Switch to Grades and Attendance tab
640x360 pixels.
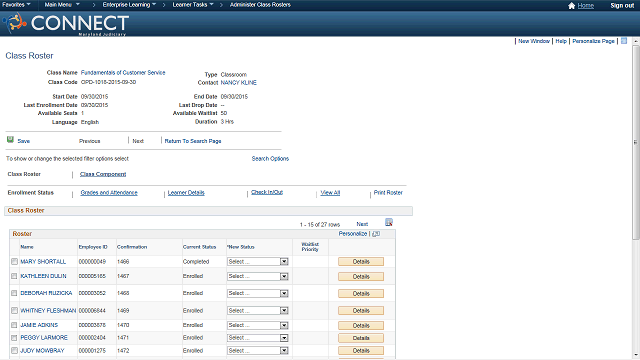[x=109, y=193]
